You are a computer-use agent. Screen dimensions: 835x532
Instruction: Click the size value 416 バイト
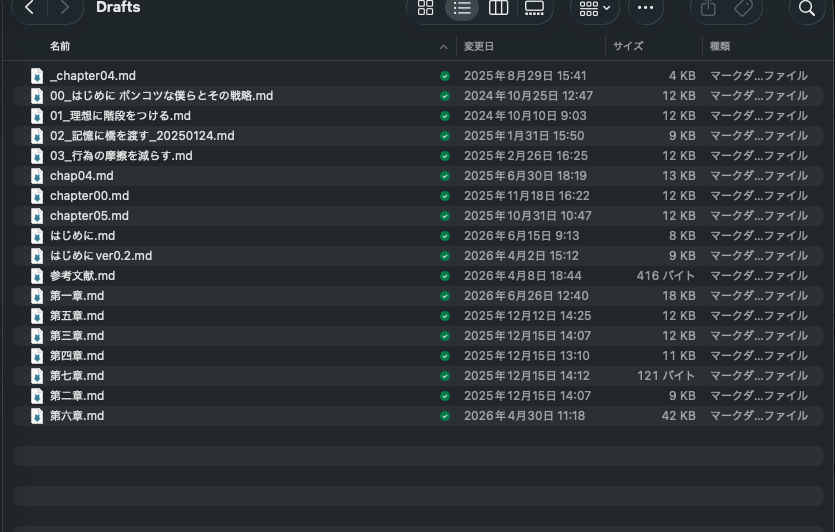tap(666, 276)
